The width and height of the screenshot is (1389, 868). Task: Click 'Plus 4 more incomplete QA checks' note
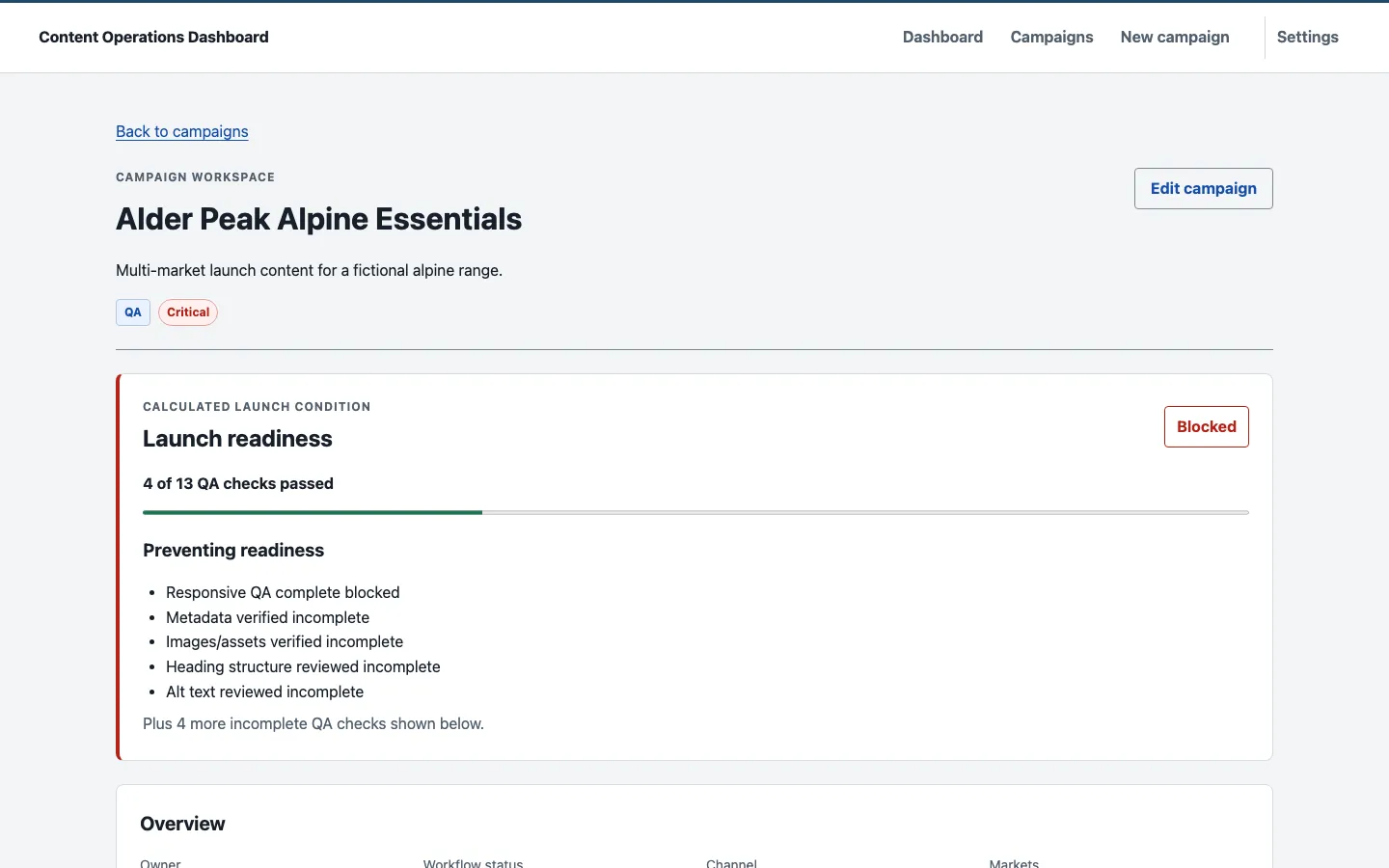pyautogui.click(x=313, y=723)
